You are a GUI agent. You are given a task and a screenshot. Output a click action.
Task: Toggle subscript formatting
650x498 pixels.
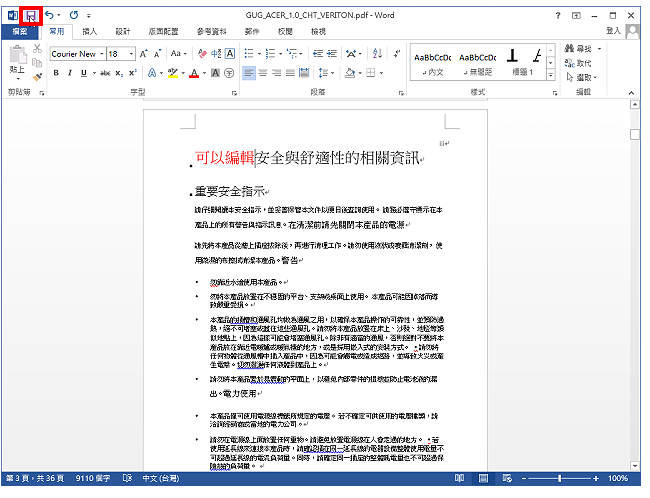coord(119,73)
